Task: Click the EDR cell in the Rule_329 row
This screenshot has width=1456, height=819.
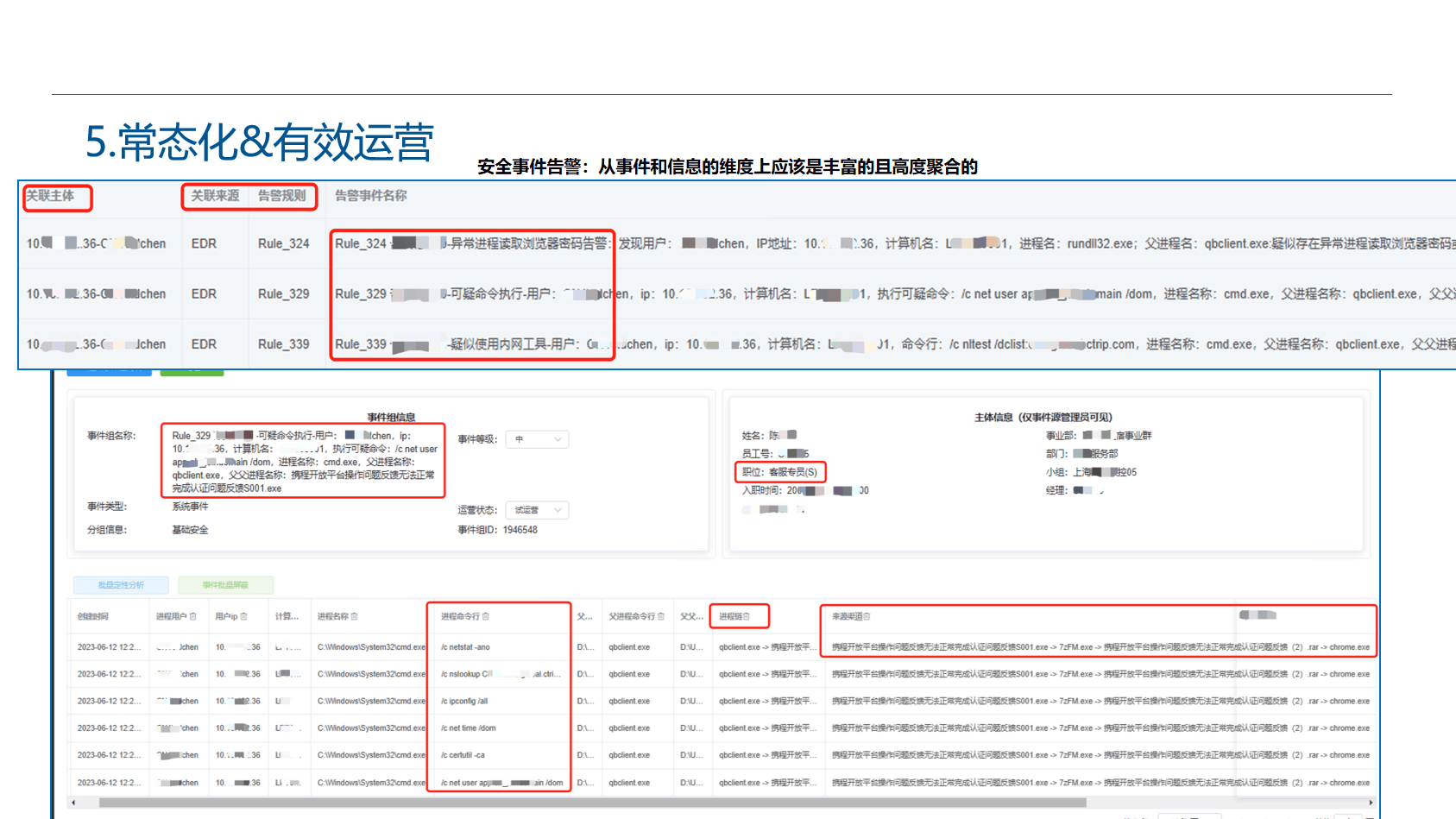Action: (204, 293)
